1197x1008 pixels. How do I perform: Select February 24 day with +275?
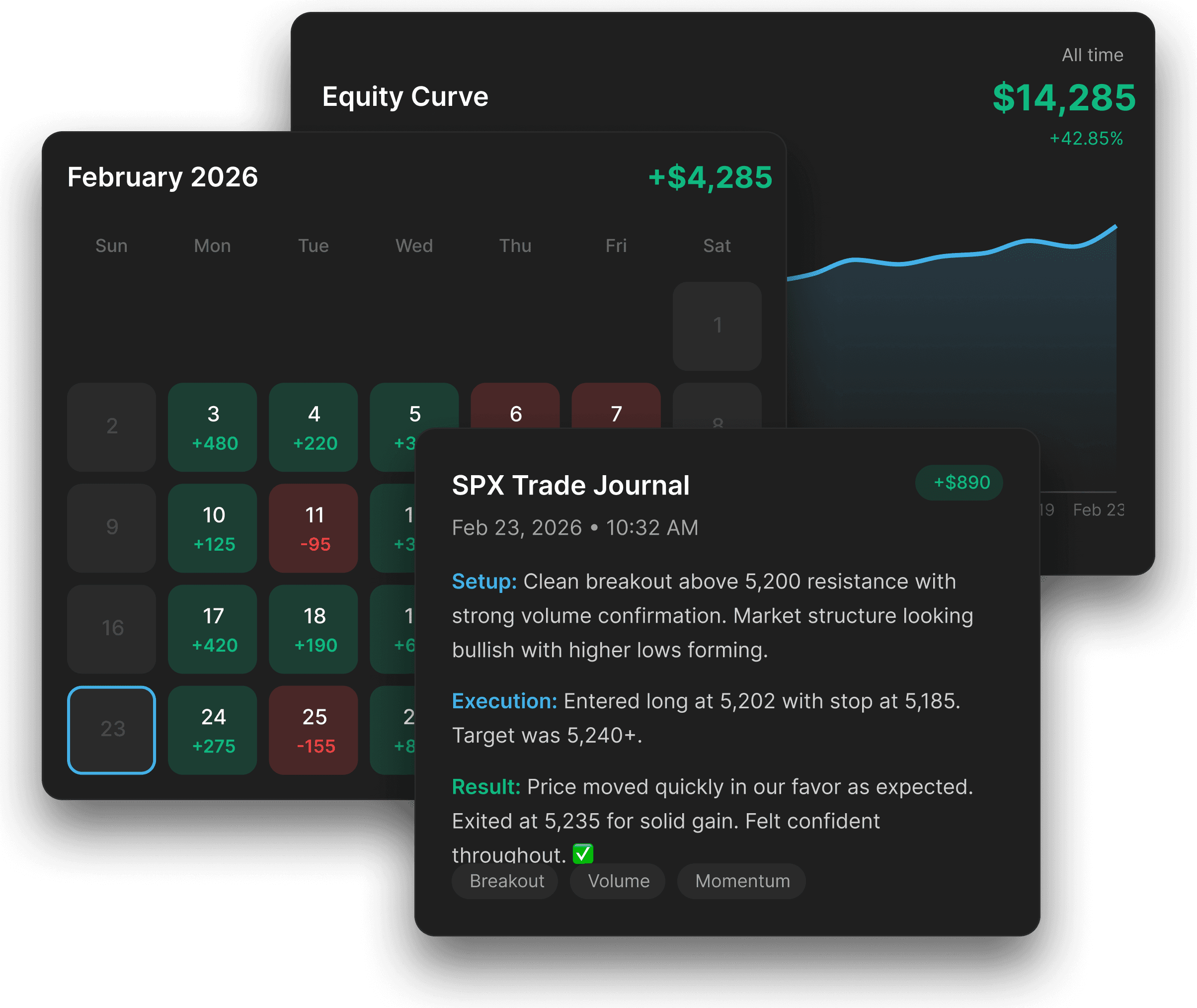tap(213, 730)
